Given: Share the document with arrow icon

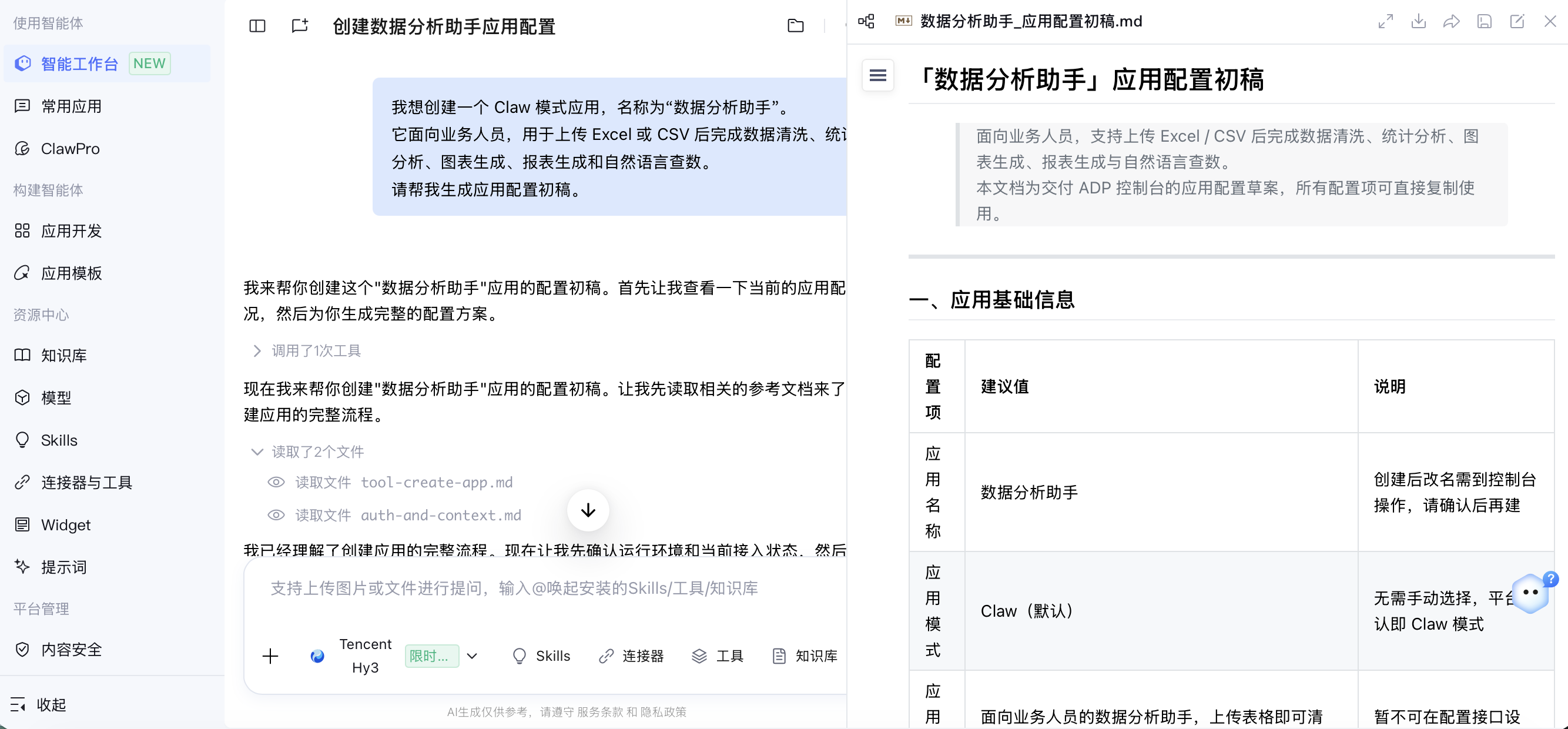Looking at the screenshot, I should tap(1452, 21).
